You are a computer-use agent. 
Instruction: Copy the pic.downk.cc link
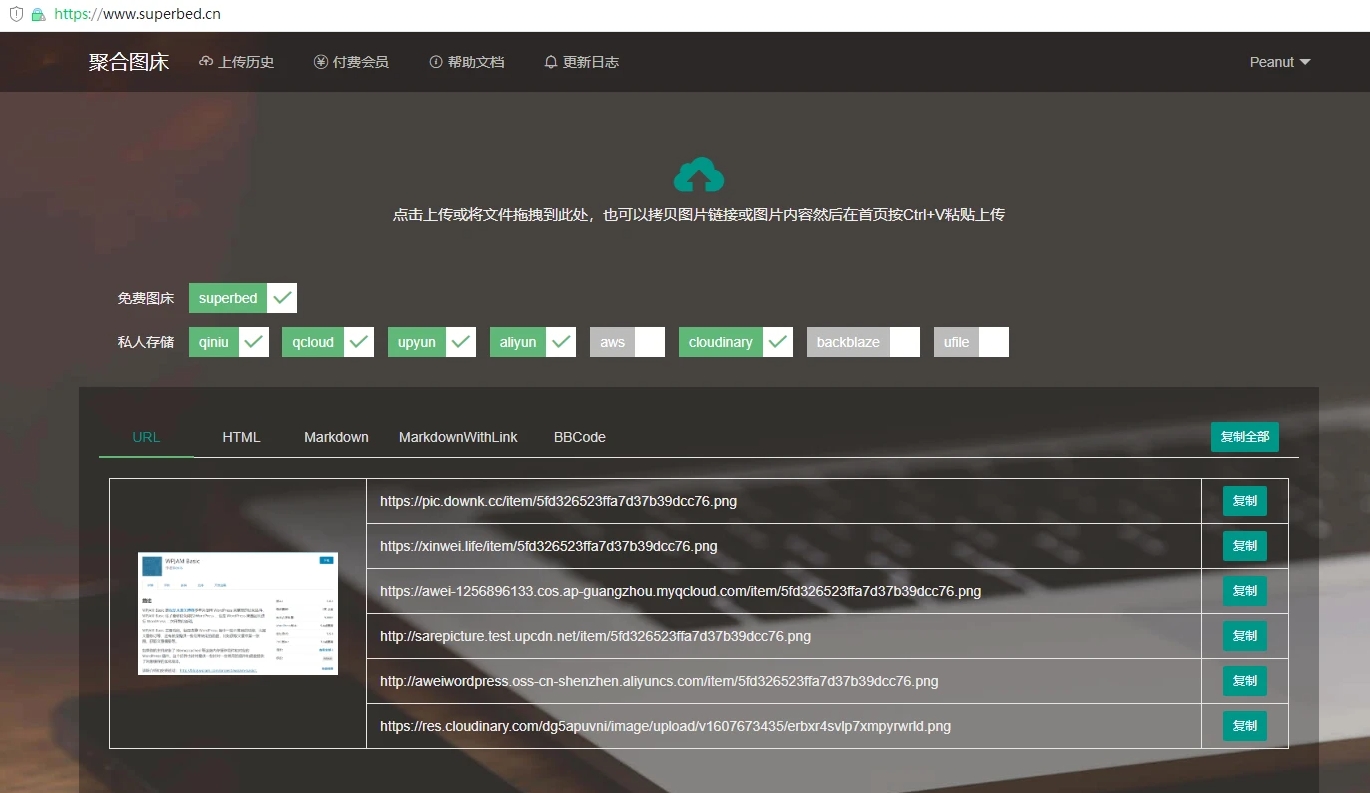[x=1245, y=501]
